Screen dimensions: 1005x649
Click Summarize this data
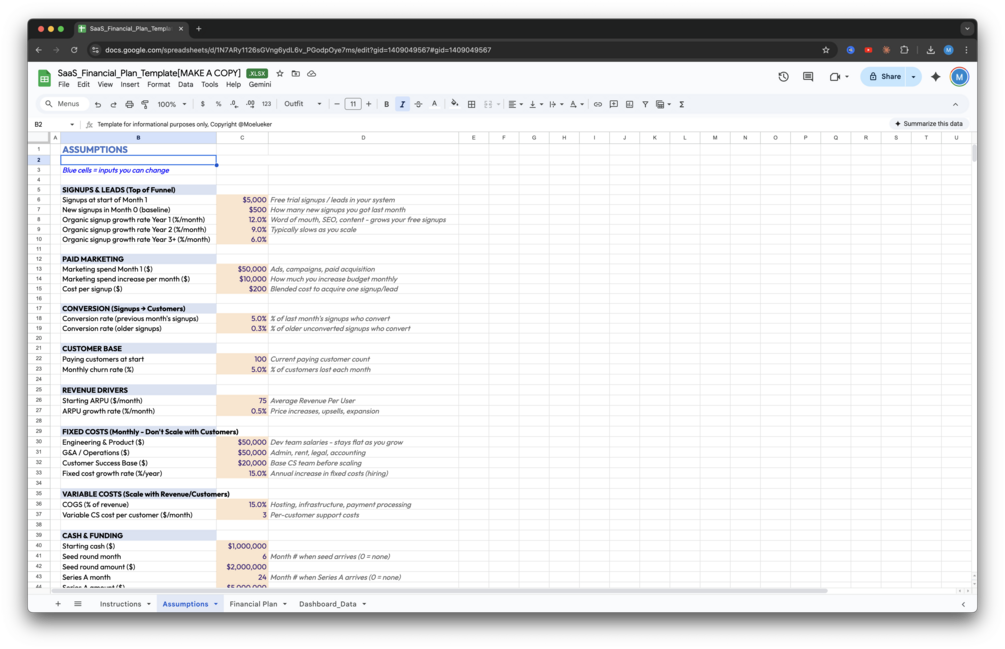point(929,124)
